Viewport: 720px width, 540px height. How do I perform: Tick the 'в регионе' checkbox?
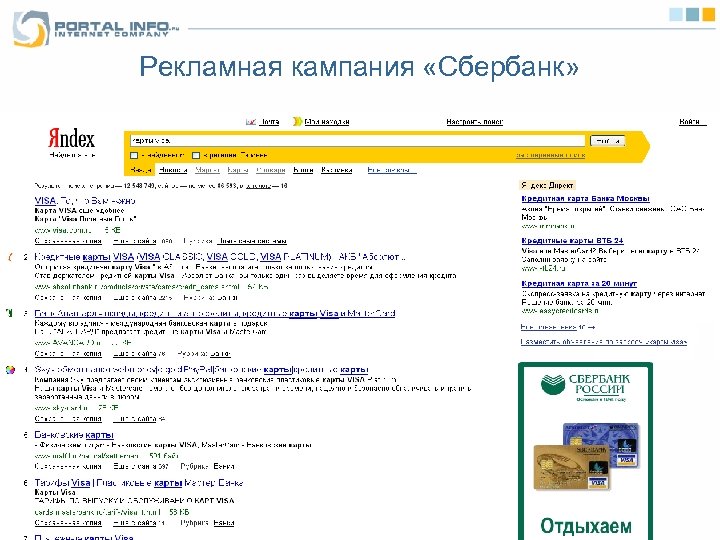[x=196, y=156]
